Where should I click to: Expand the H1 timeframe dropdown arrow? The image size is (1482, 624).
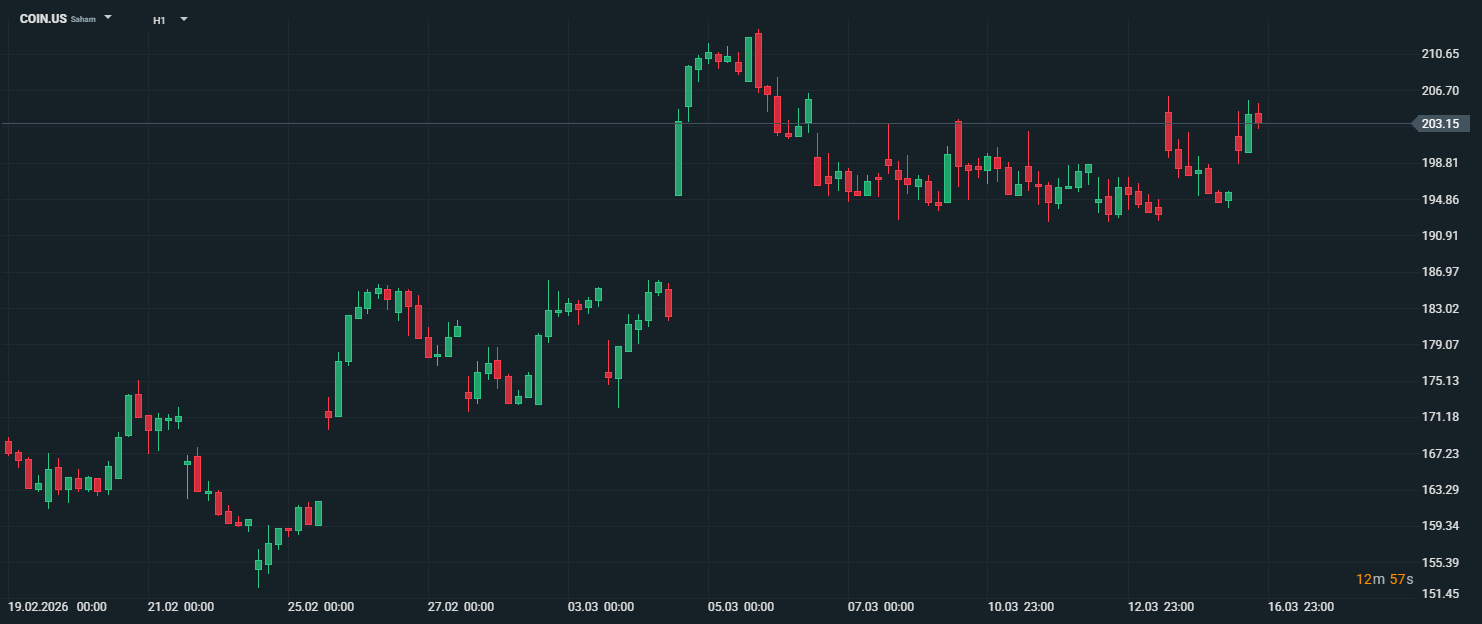coord(184,19)
